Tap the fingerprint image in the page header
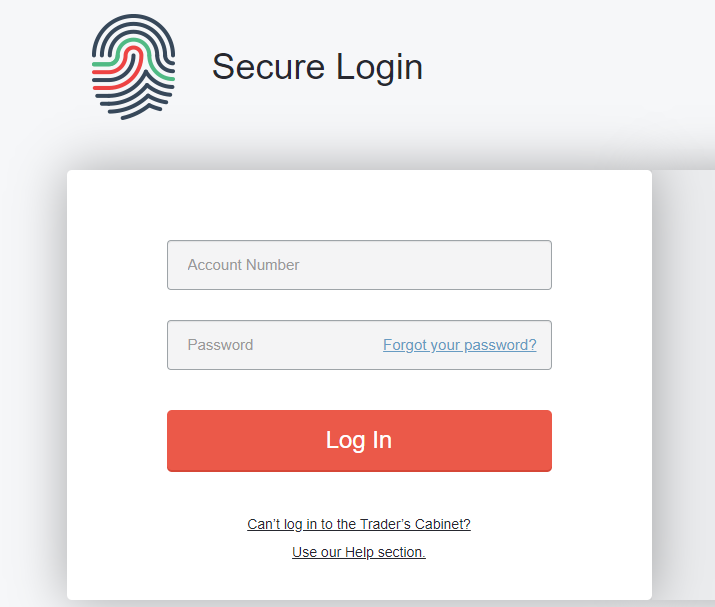The width and height of the screenshot is (715, 607). tap(133, 67)
